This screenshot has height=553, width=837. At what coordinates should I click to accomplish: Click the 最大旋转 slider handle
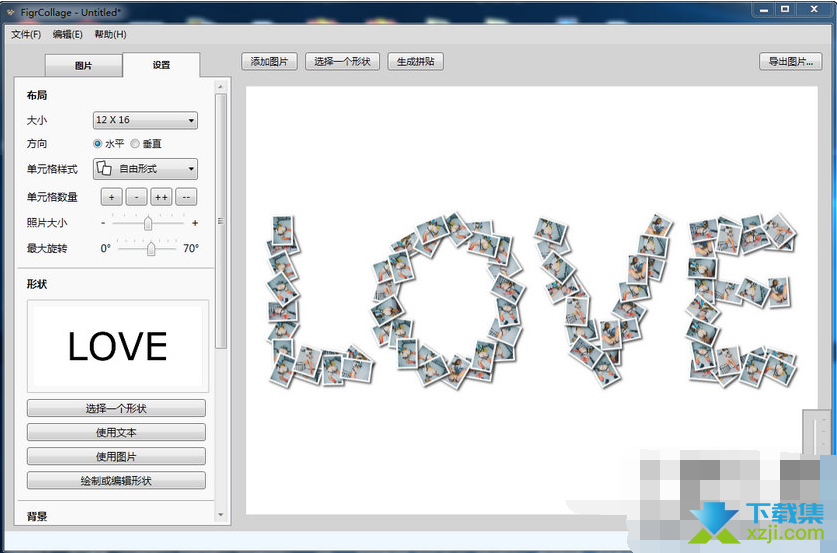click(x=151, y=248)
